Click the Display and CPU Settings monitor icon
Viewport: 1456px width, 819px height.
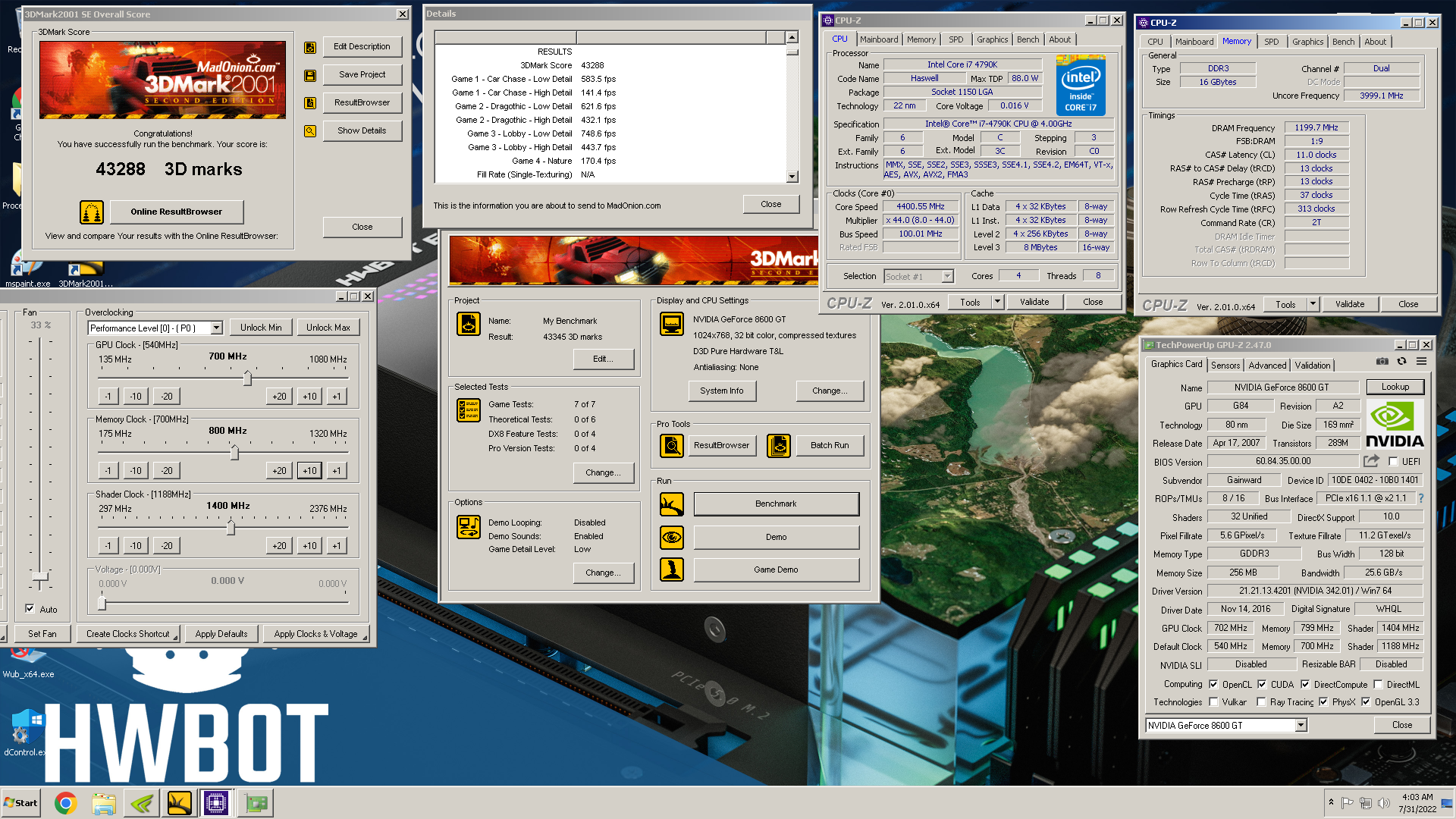coord(672,324)
